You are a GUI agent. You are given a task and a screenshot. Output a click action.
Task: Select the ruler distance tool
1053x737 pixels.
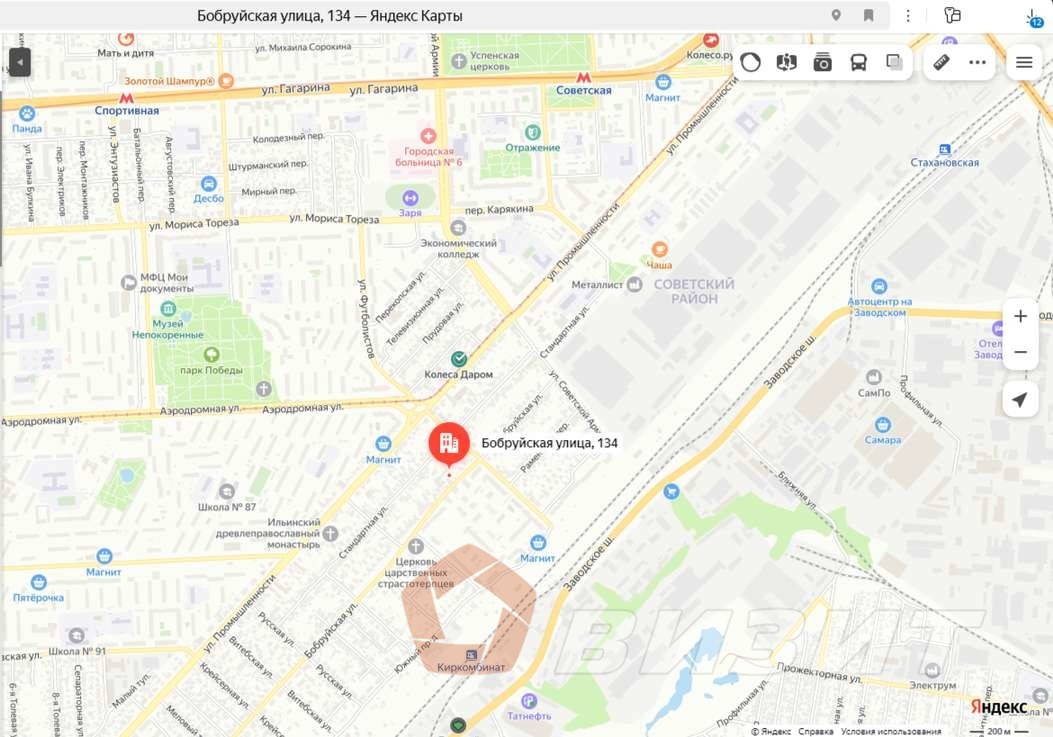(942, 62)
